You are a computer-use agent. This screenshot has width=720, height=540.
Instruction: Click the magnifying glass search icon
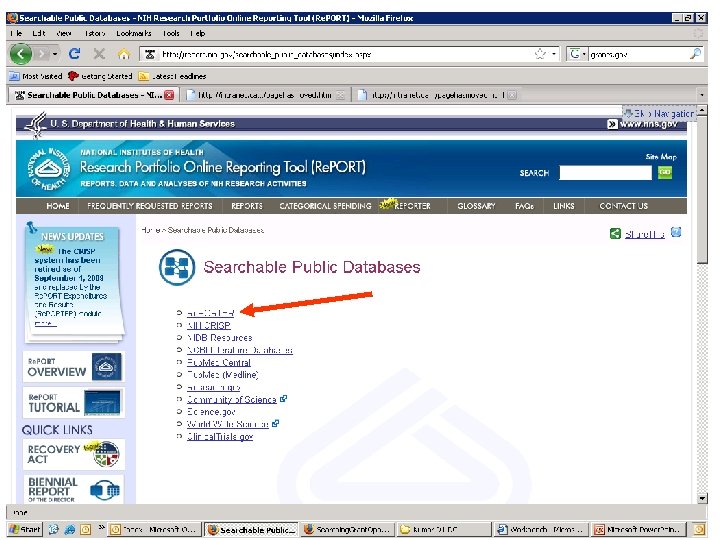[696, 54]
